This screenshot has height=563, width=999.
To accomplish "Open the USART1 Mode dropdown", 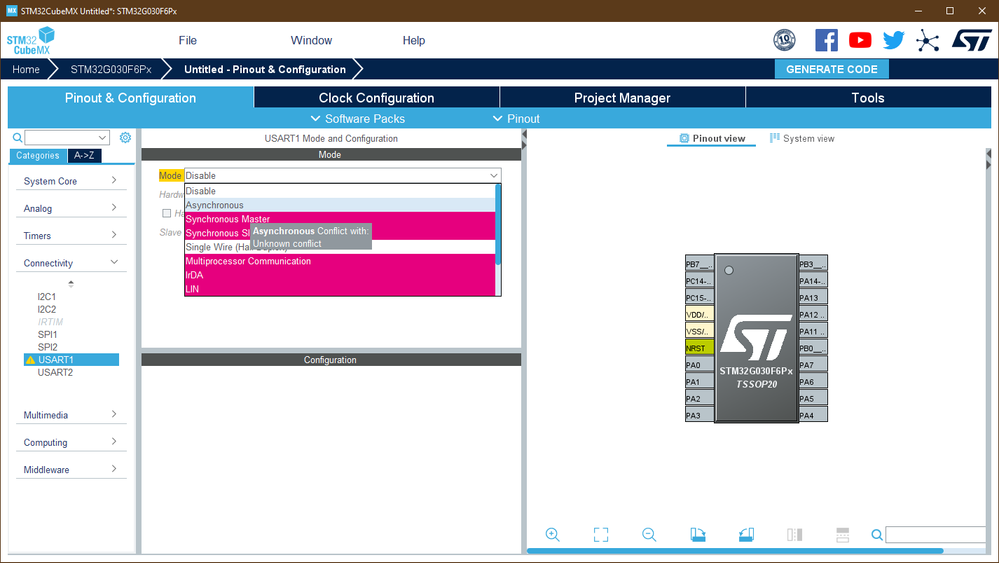I will point(343,176).
